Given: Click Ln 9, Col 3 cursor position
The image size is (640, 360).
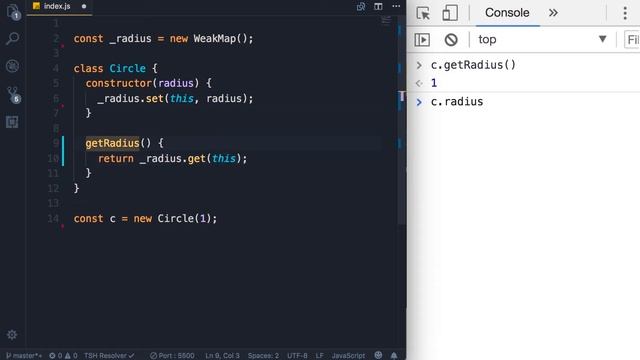Looking at the screenshot, I should (x=222, y=356).
